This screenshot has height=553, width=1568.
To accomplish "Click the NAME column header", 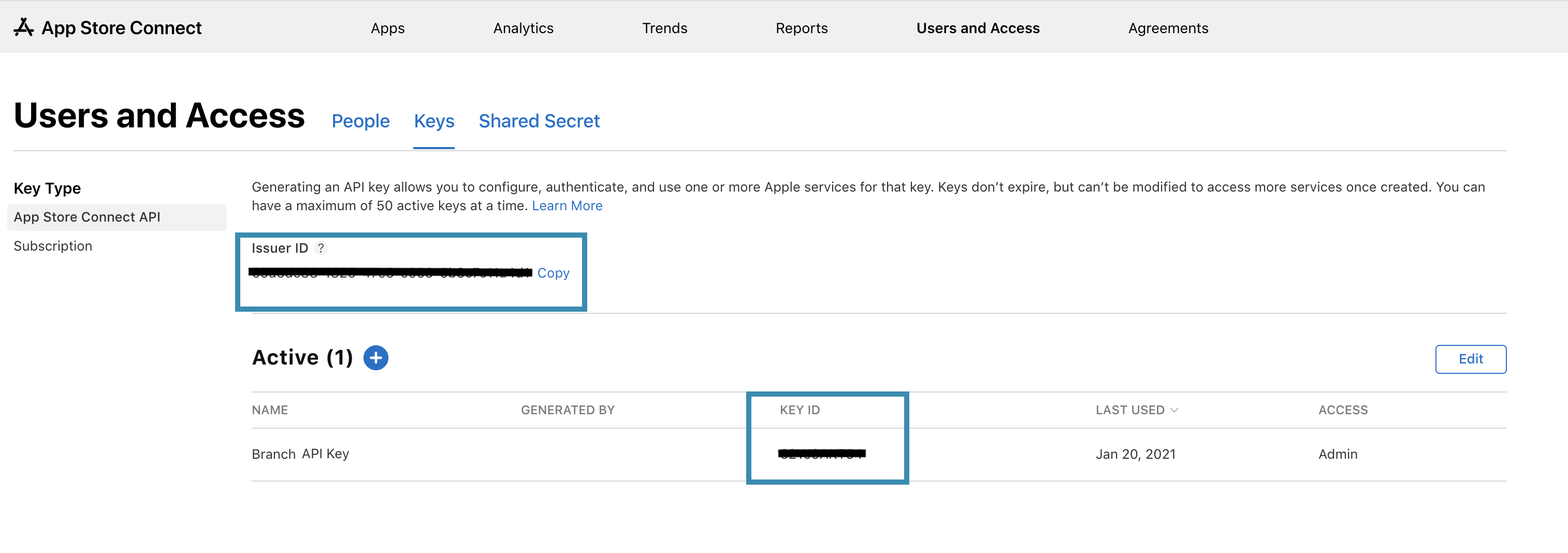I will [270, 410].
